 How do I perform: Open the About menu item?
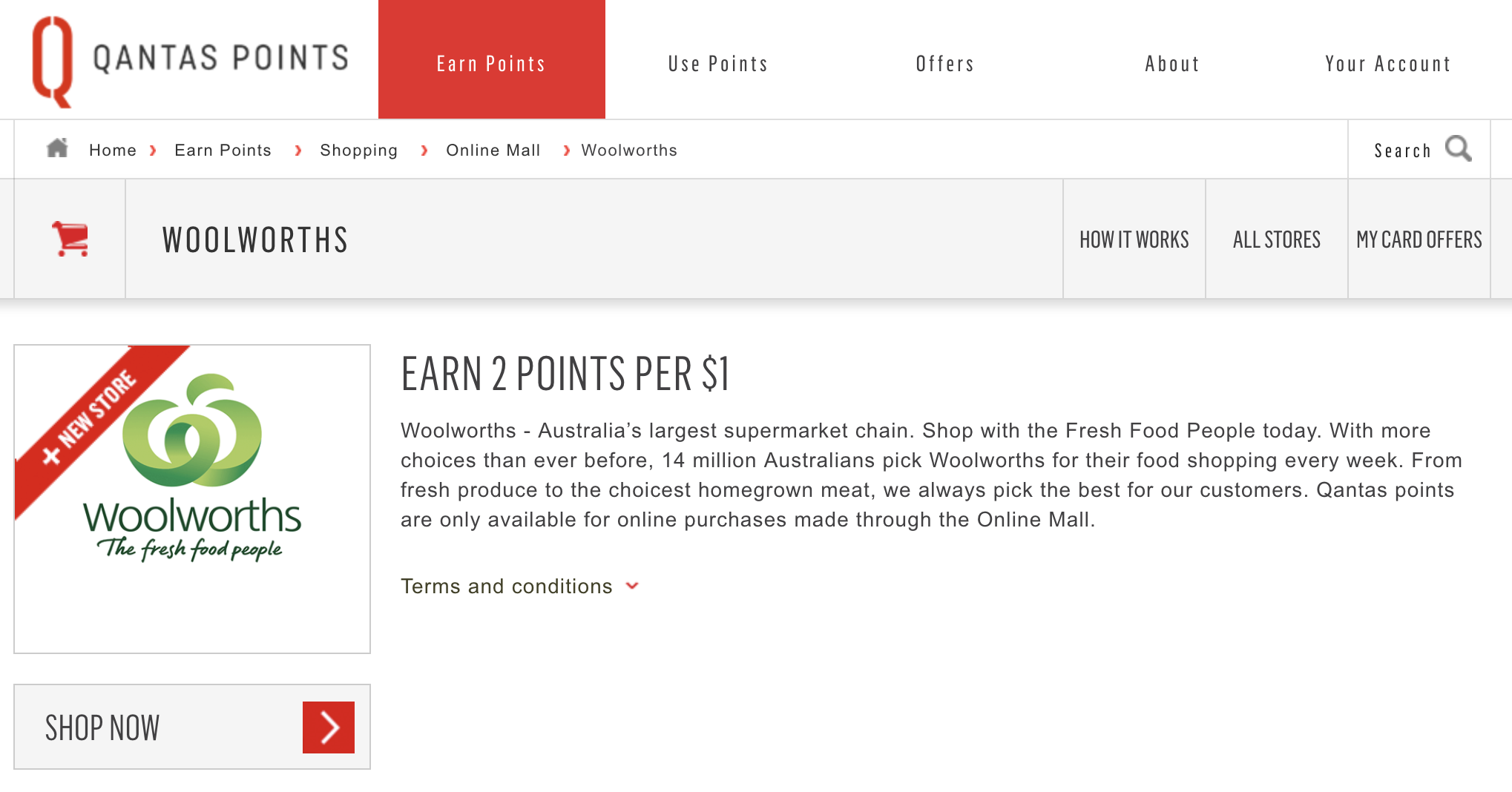click(x=1172, y=64)
